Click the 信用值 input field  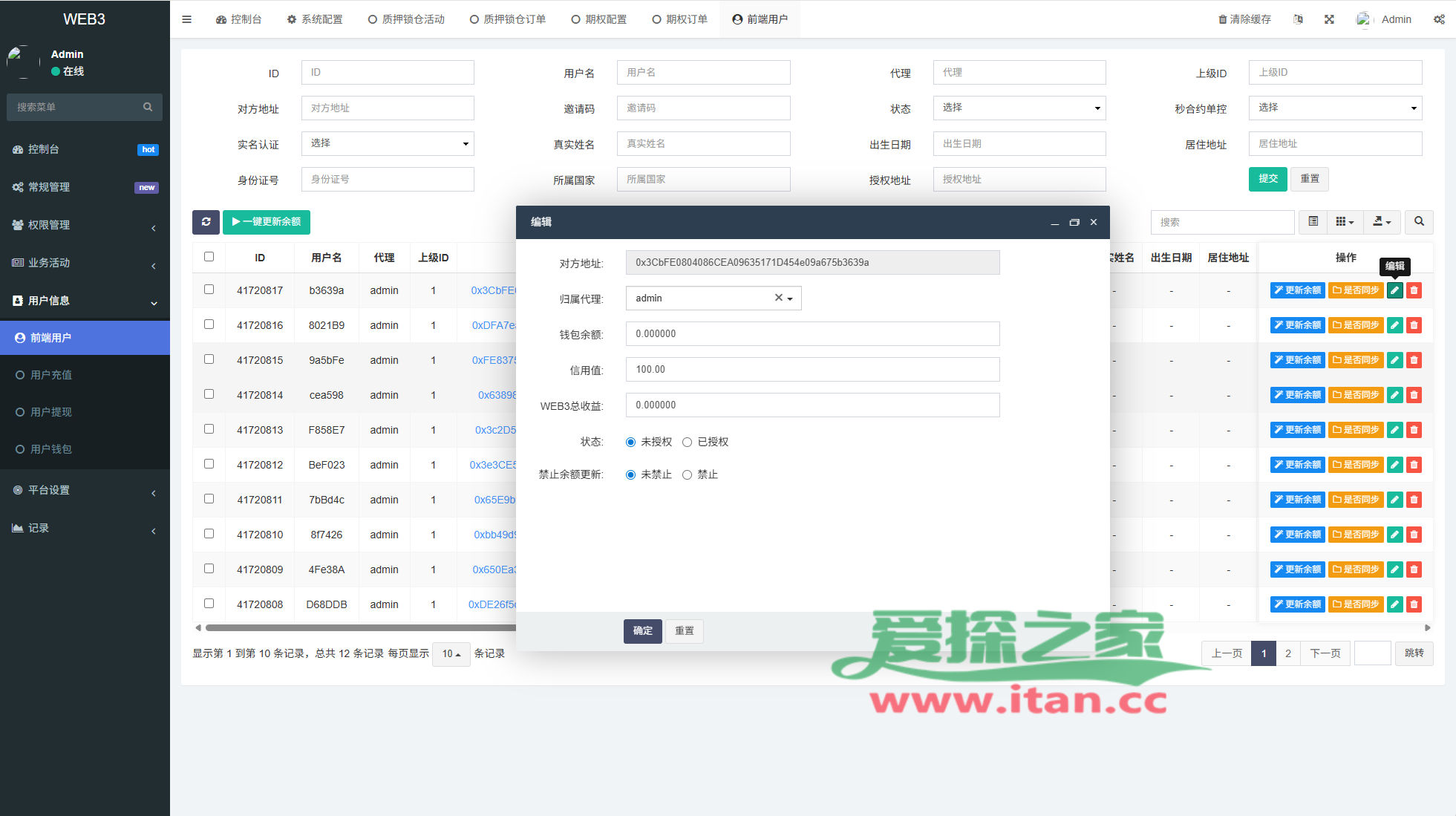click(x=812, y=370)
